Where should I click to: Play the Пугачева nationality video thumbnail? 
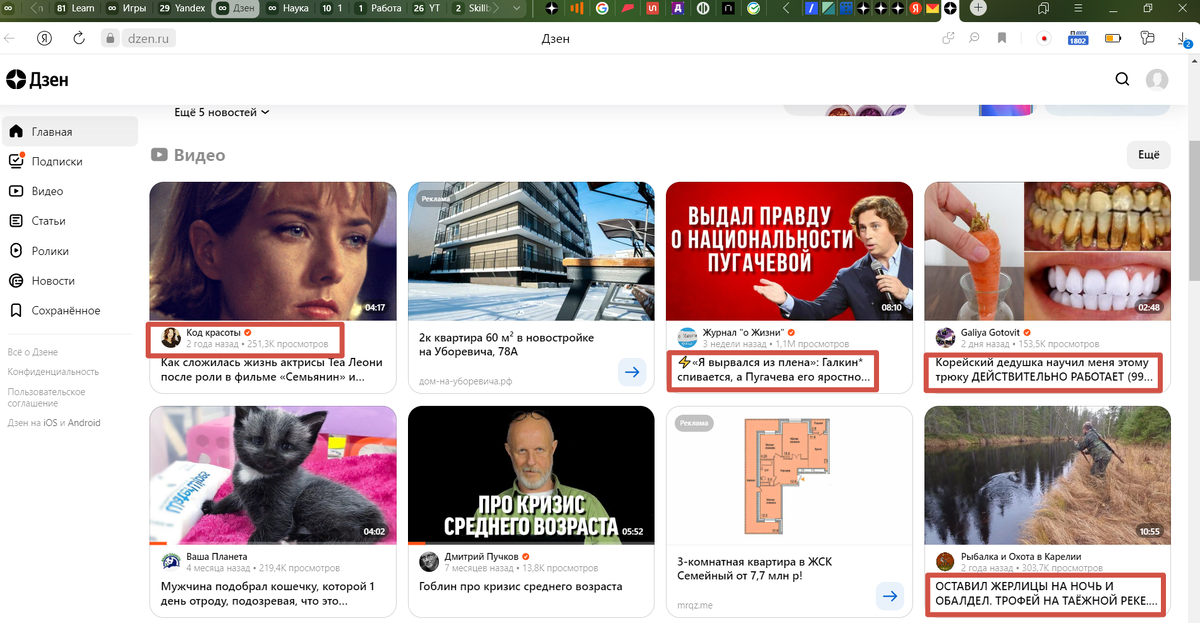coord(789,251)
